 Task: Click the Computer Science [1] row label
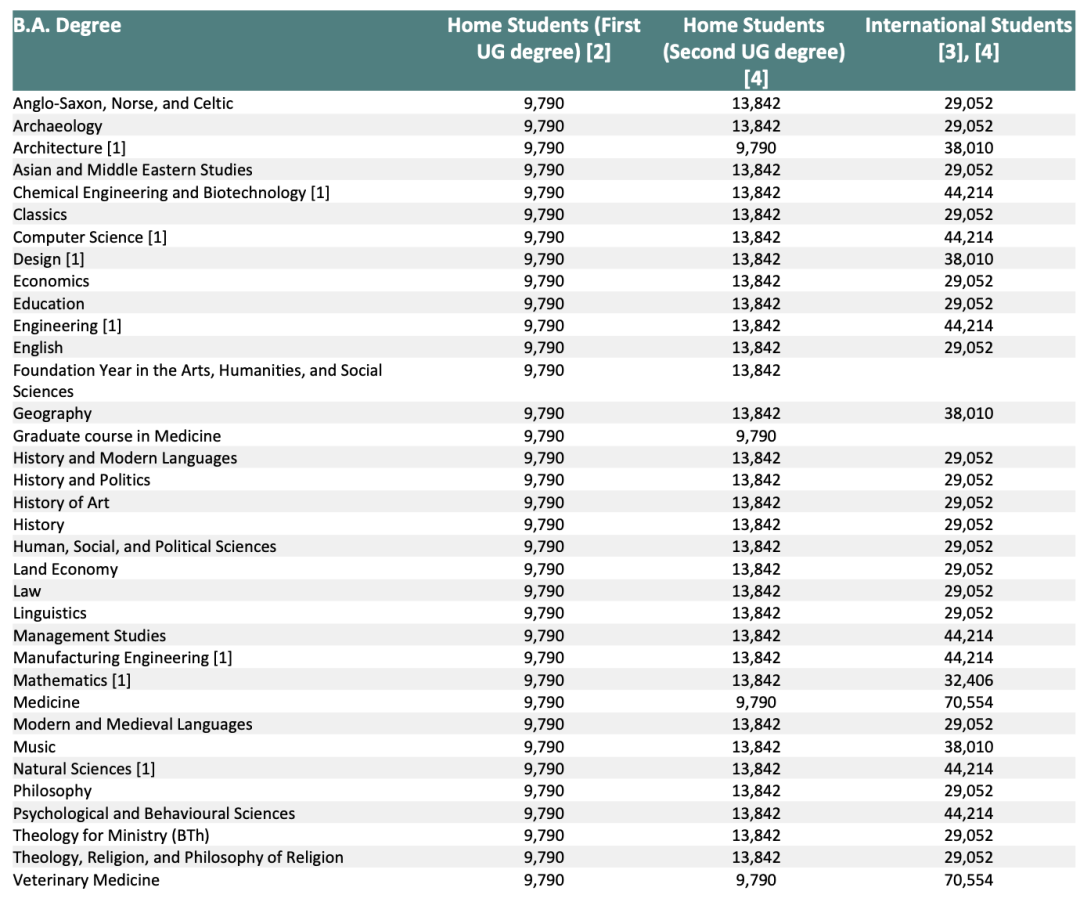tap(90, 237)
